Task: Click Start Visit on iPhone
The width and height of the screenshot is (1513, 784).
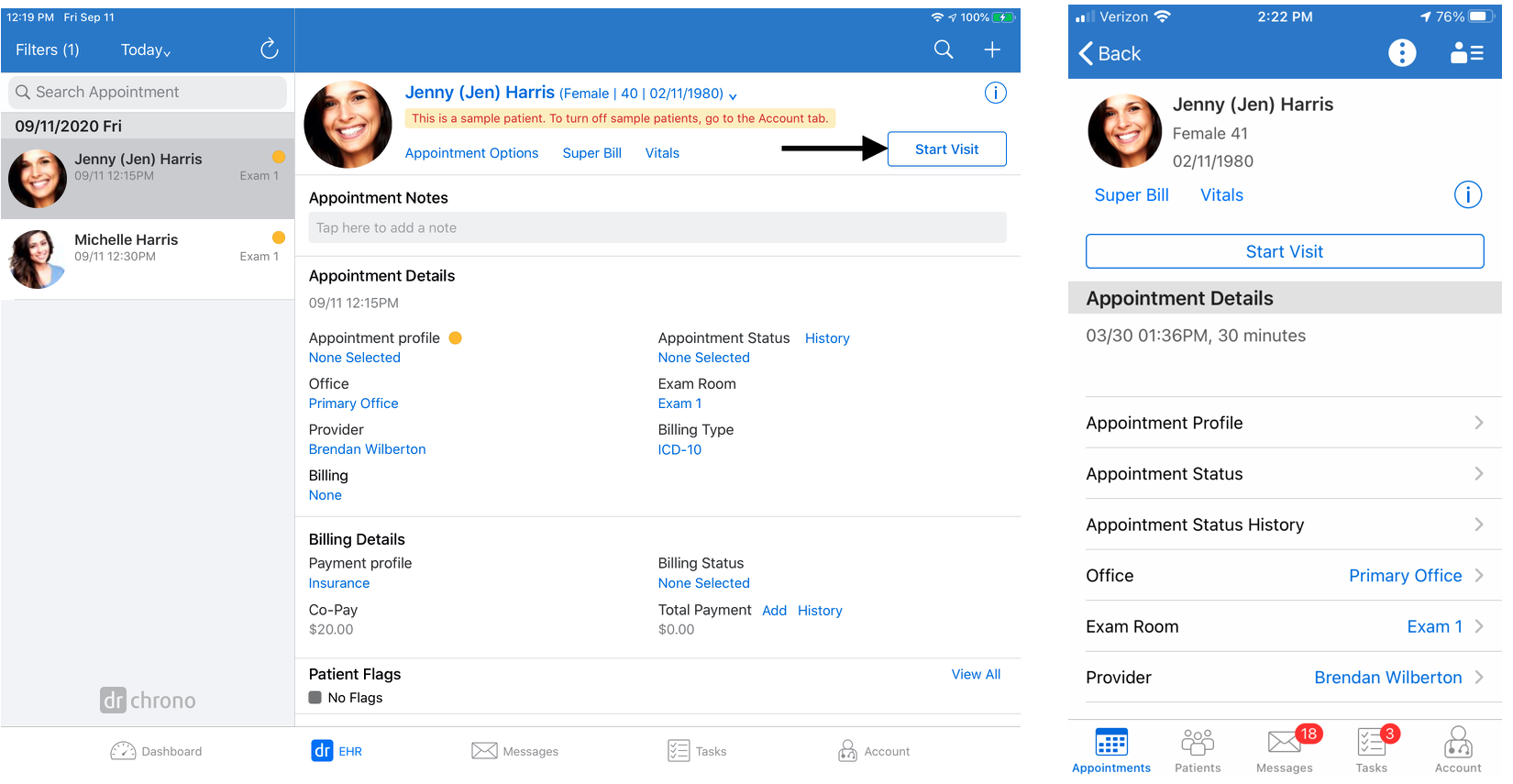Action: [1285, 251]
